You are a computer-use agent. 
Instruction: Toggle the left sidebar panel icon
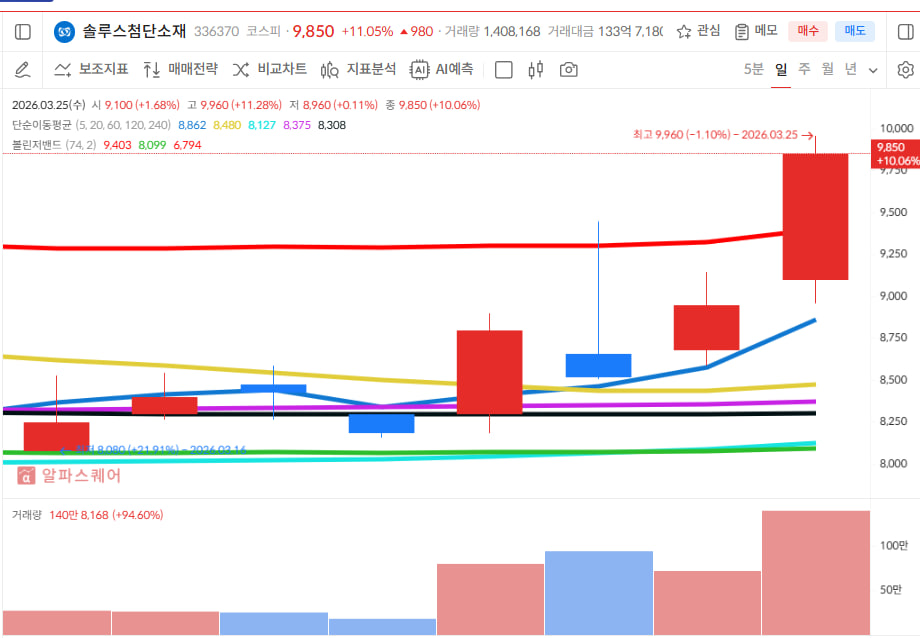pos(23,32)
